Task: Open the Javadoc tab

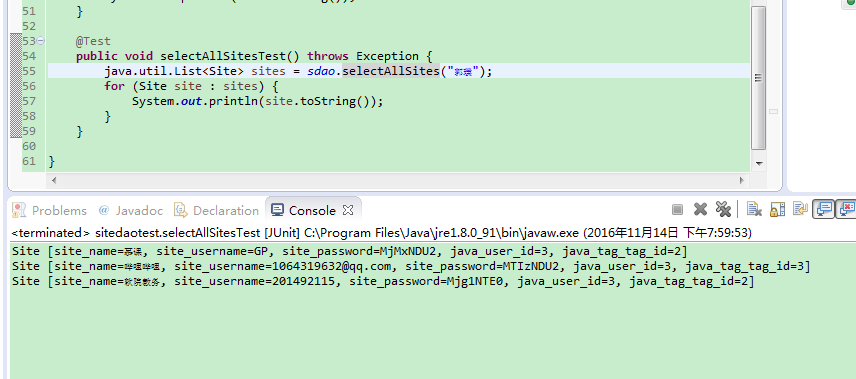Action: pyautogui.click(x=131, y=210)
